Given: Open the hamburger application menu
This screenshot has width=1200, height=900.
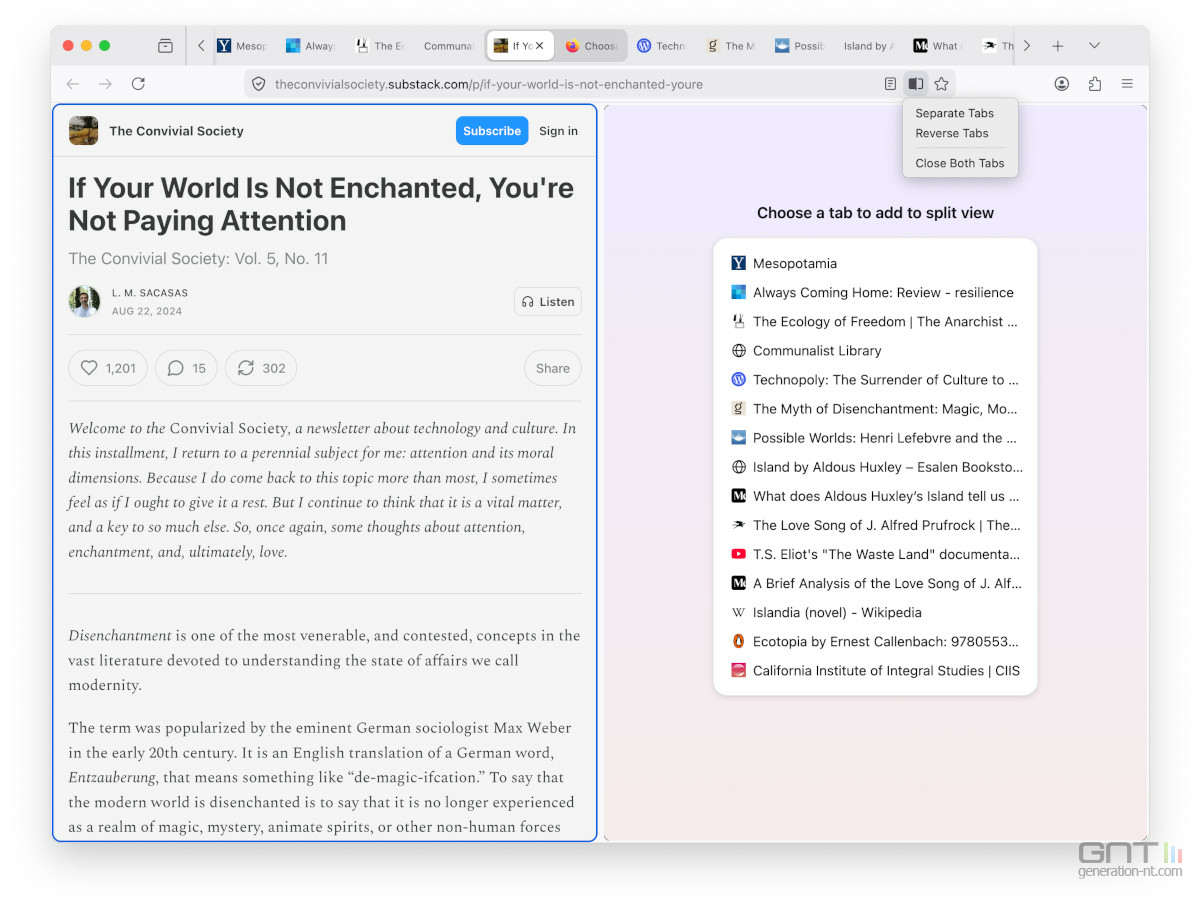Looking at the screenshot, I should coord(1127,84).
